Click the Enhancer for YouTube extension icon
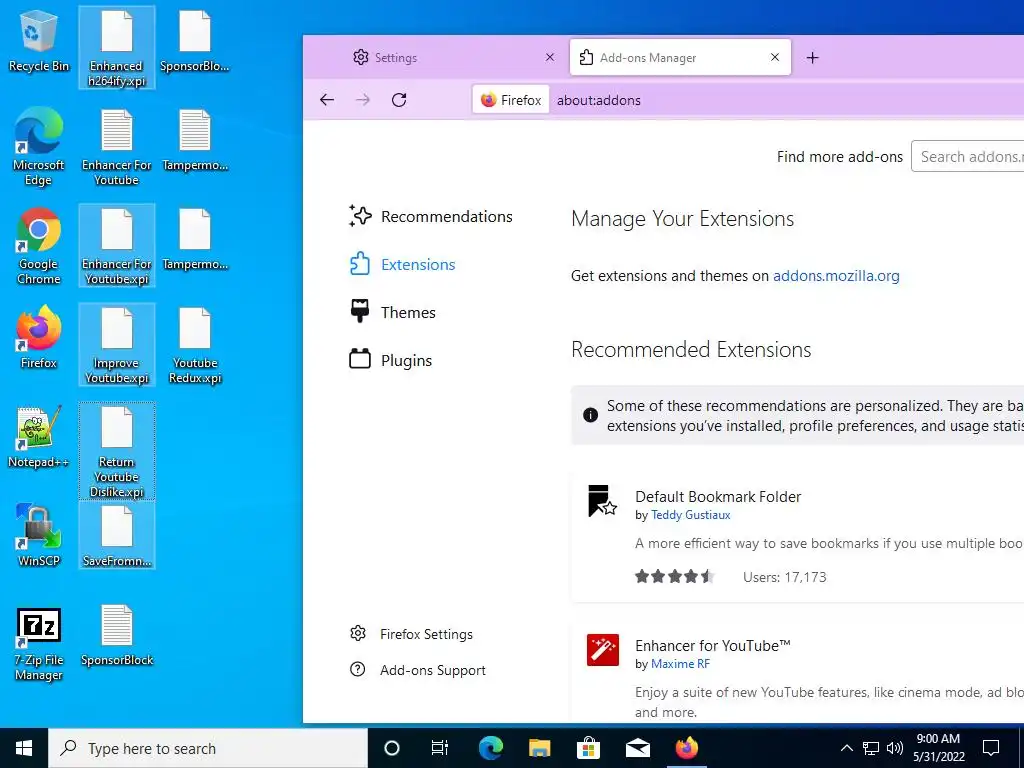Screen dimensions: 1024x768 tap(602, 650)
